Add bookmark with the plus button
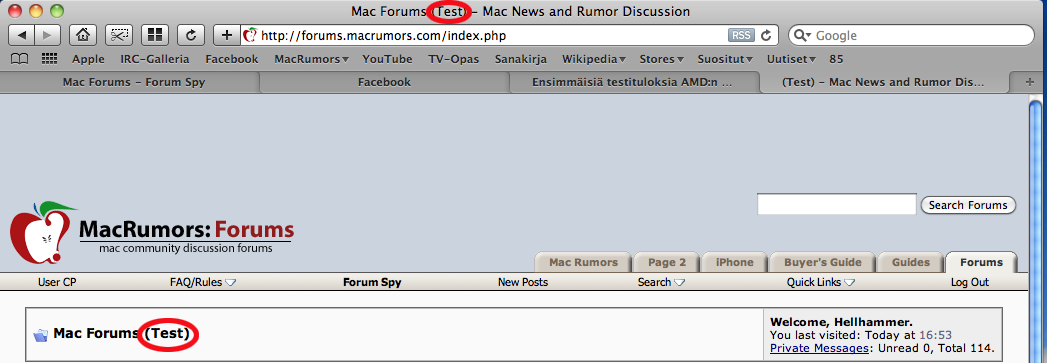Screen dimensions: 1047x363 tap(227, 35)
